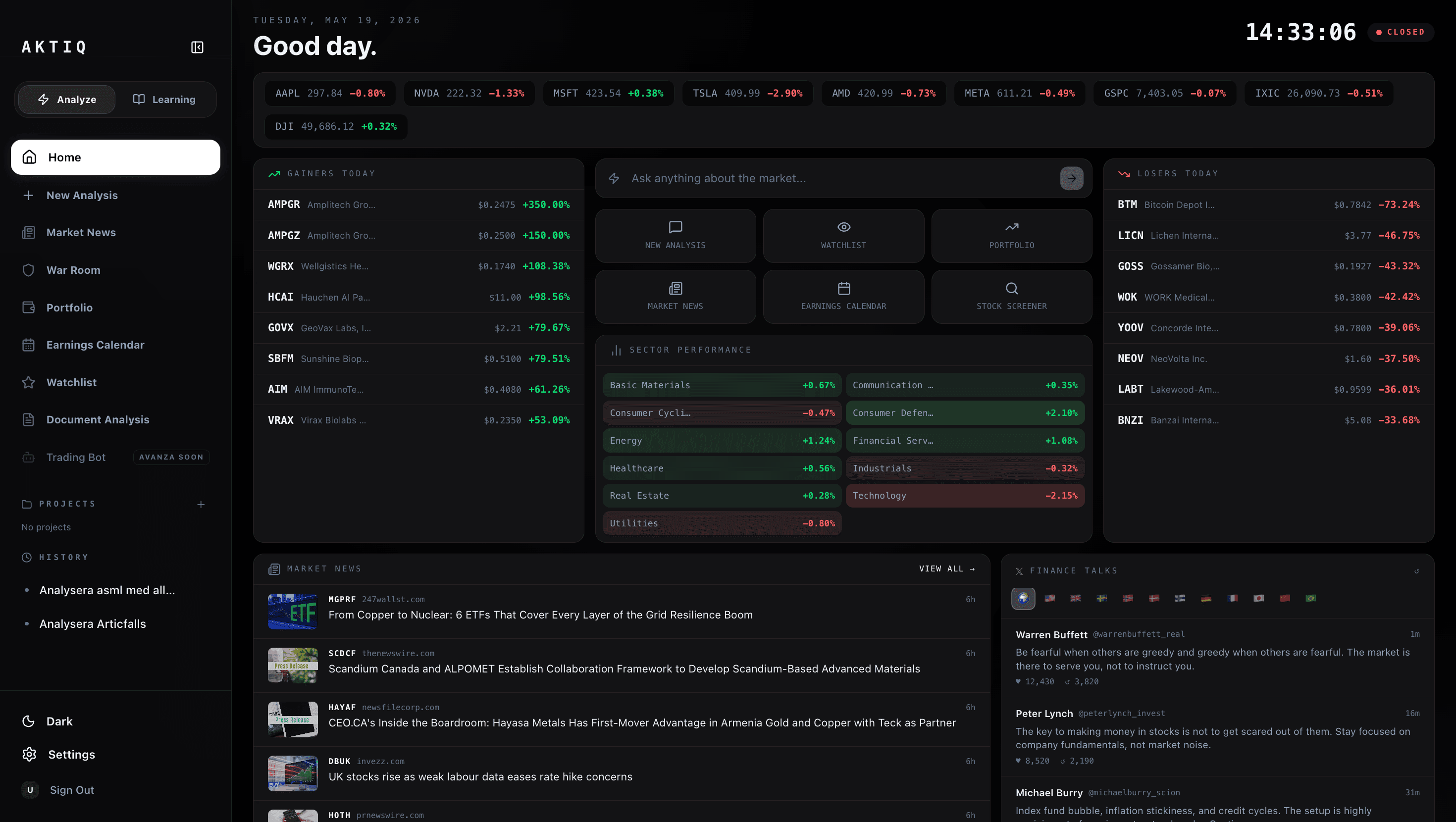Select VRAX row in Gainers Today

tap(419, 420)
